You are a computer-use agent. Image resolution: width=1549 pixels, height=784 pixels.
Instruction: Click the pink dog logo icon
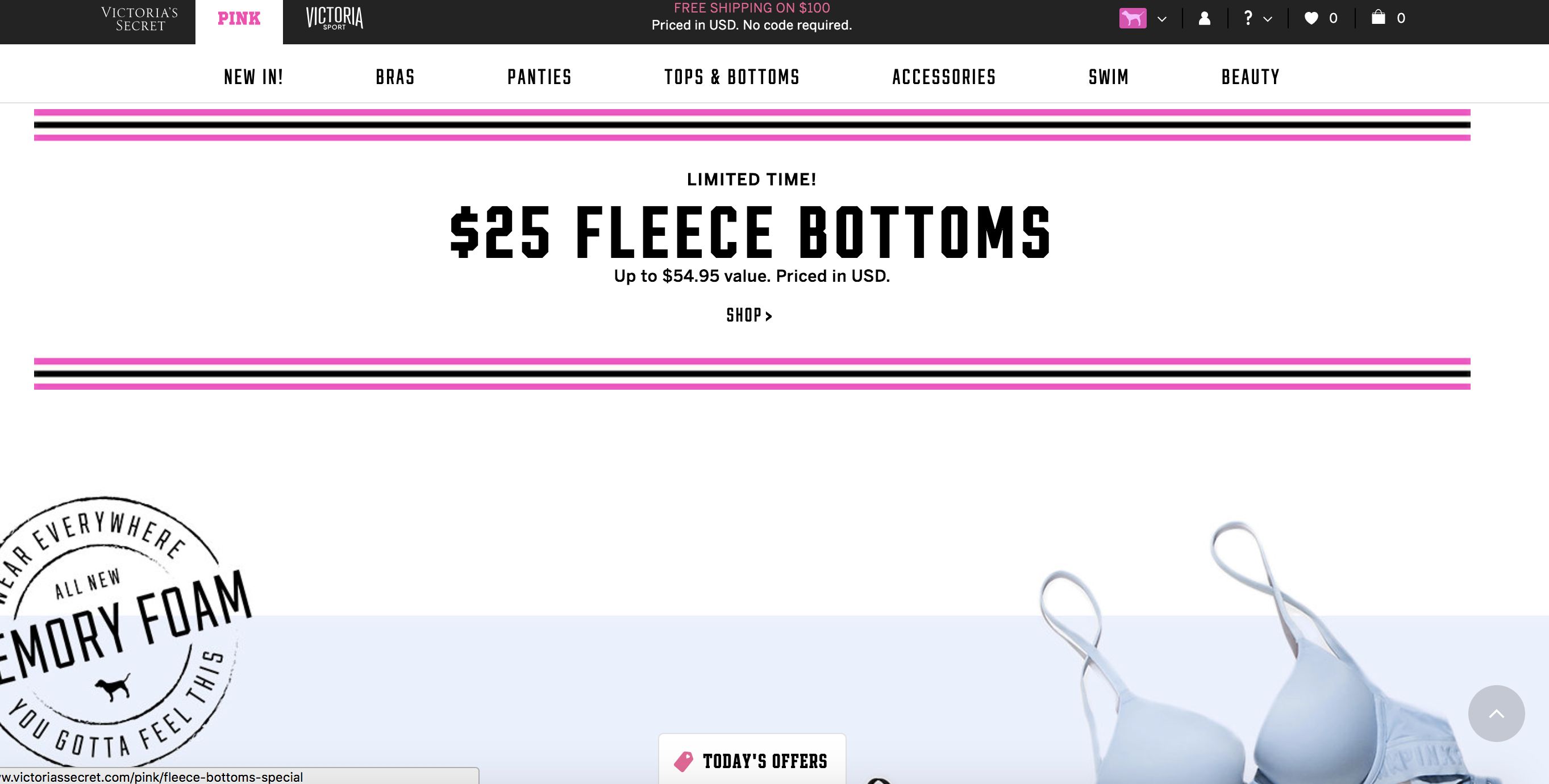[x=1132, y=19]
